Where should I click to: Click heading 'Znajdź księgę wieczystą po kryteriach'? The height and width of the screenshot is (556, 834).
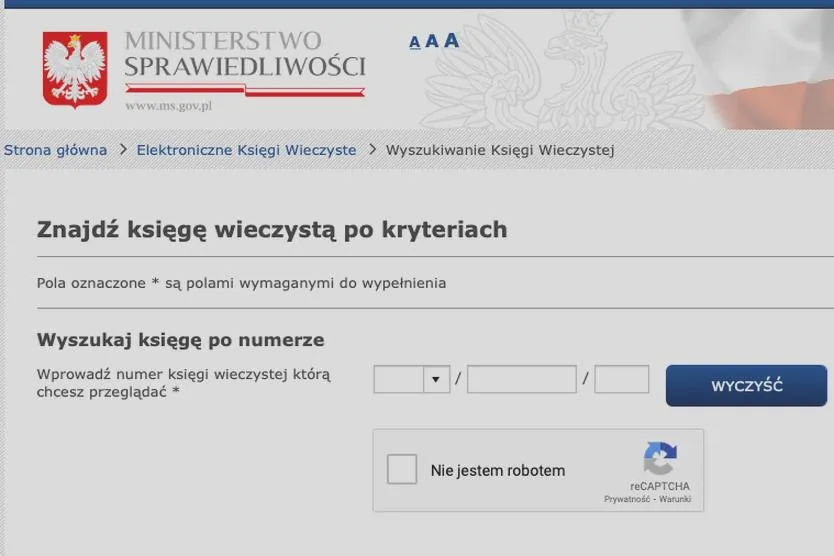(x=272, y=230)
